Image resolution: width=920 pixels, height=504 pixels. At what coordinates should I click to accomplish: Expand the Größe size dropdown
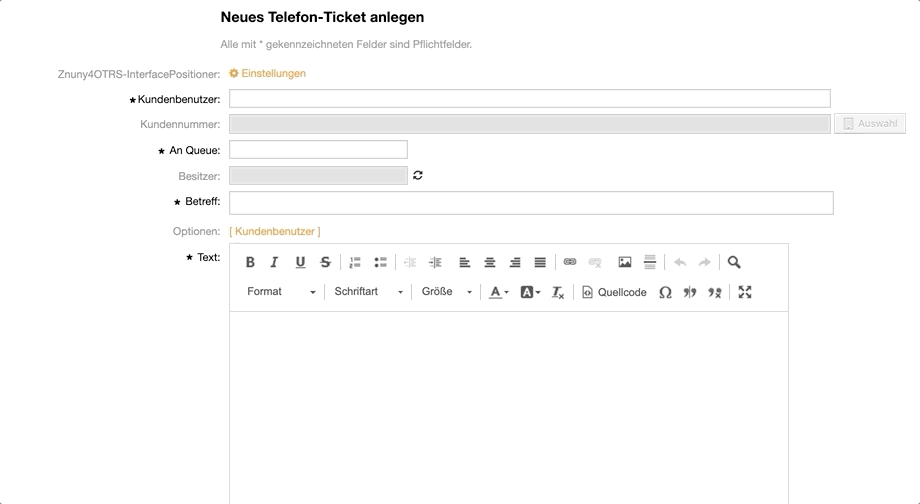tap(447, 292)
